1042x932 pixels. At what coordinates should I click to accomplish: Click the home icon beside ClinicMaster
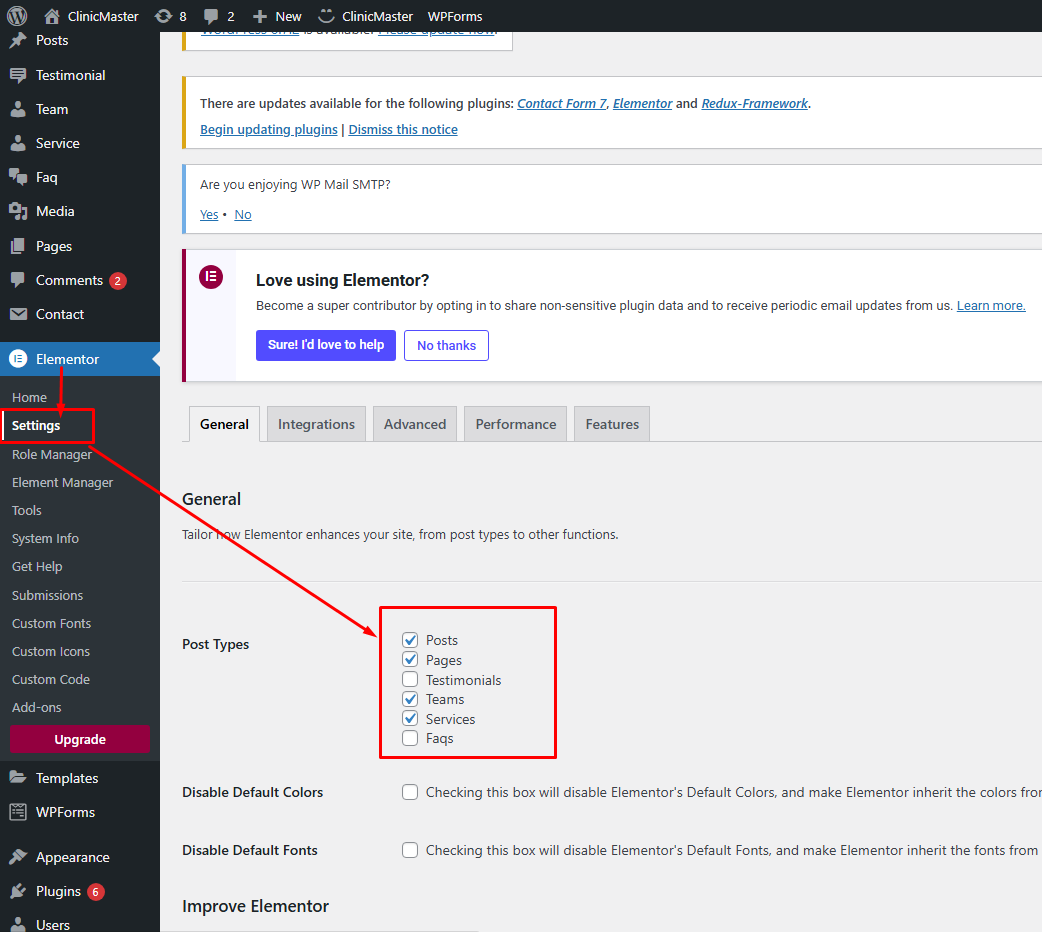52,16
